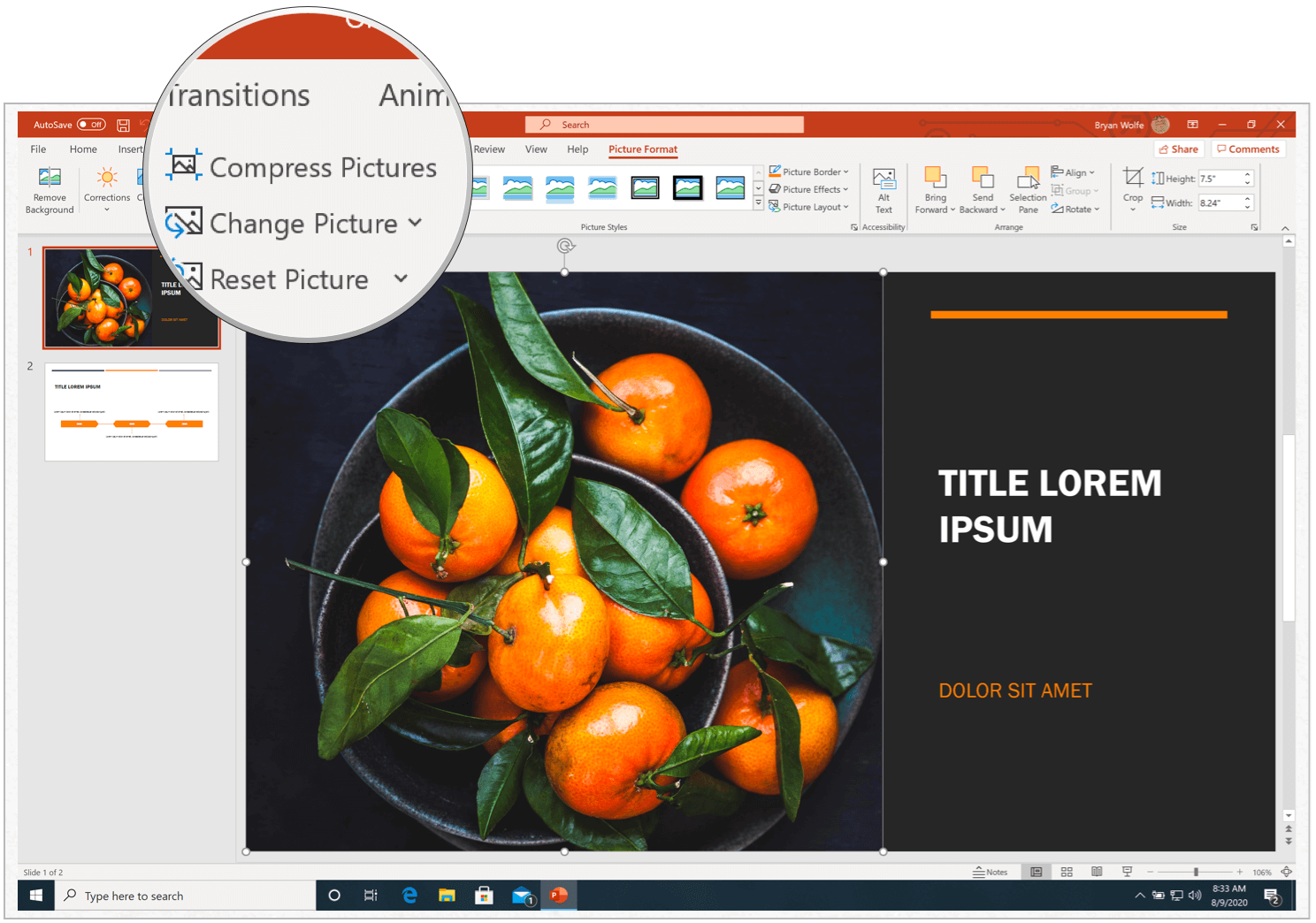Screen dimensions: 1316x923
Task: Open the Help tab
Action: pos(578,149)
